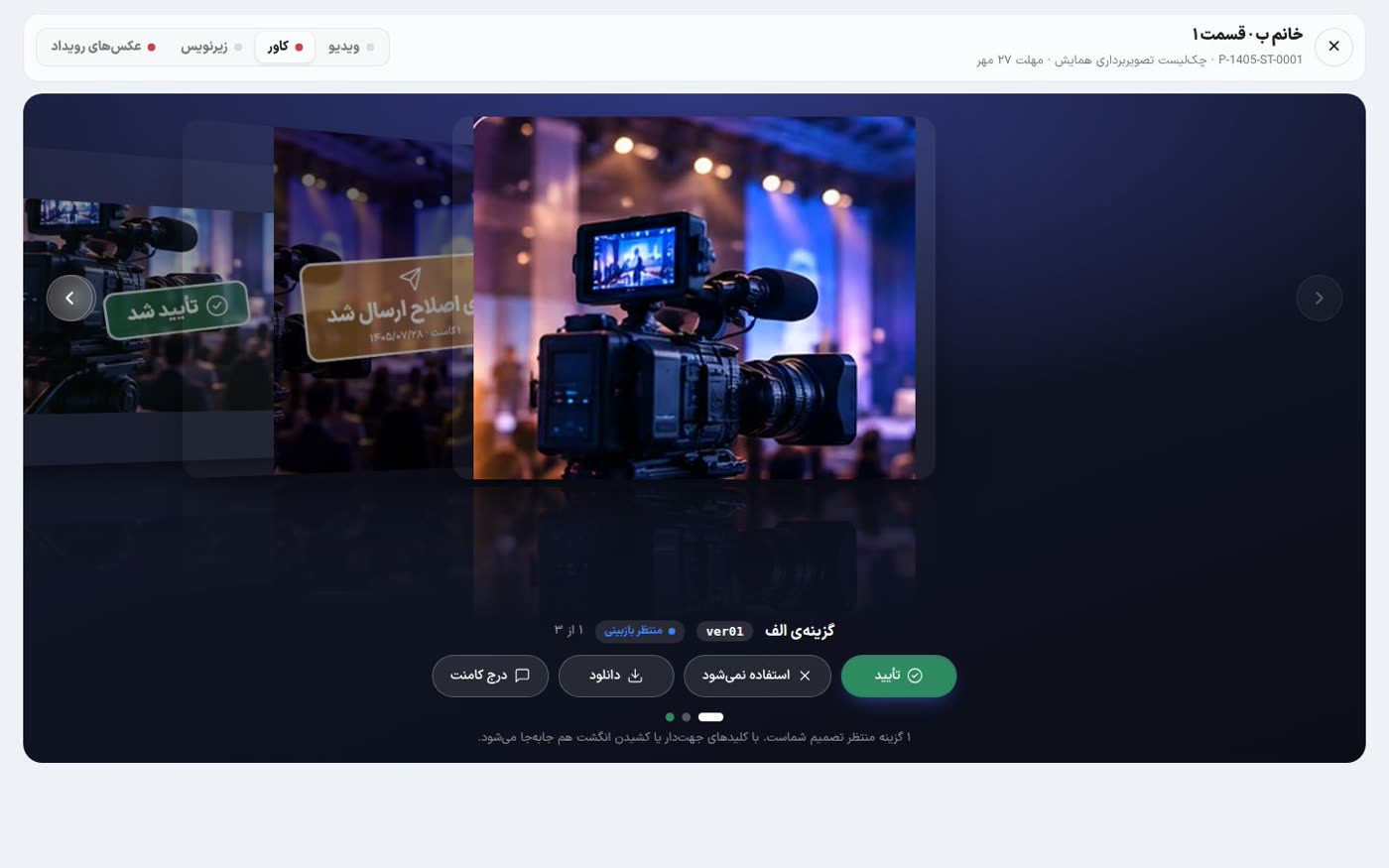The width and height of the screenshot is (1389, 868).
Task: Switch to the ویدیو tab
Action: click(351, 47)
